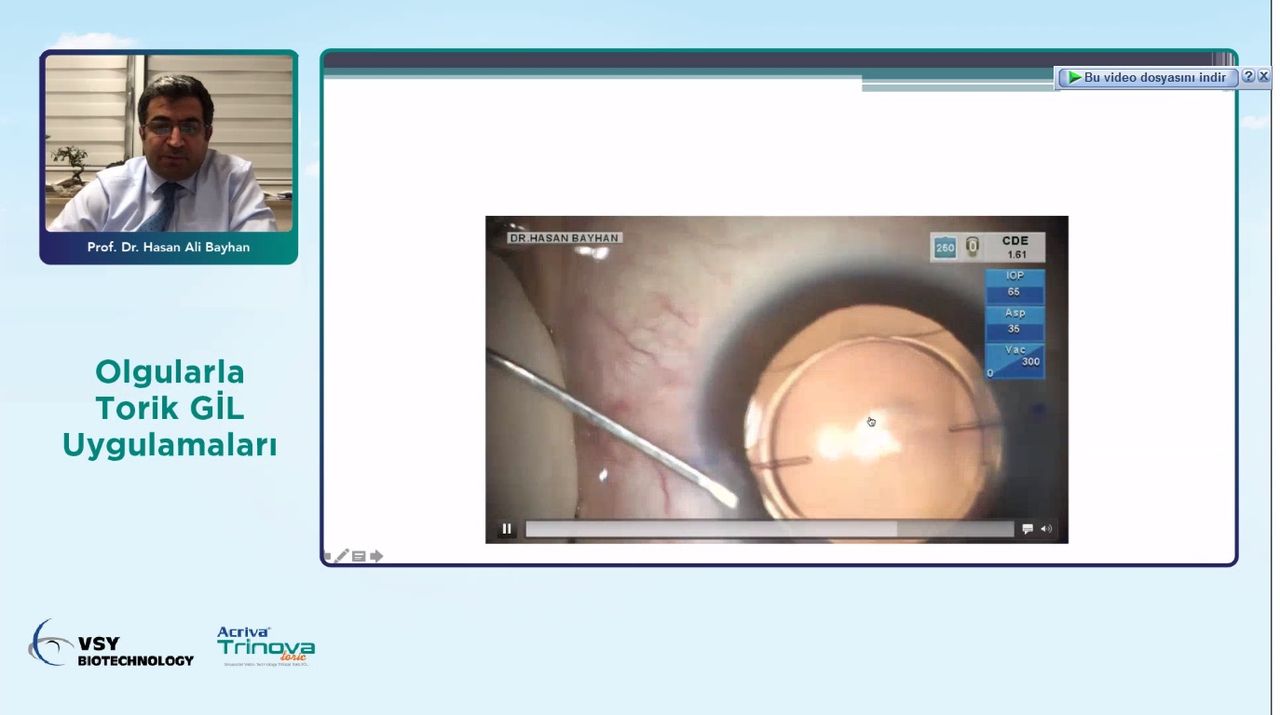Mute the video with speaker icon
Viewport: 1280px width, 715px height.
1046,529
